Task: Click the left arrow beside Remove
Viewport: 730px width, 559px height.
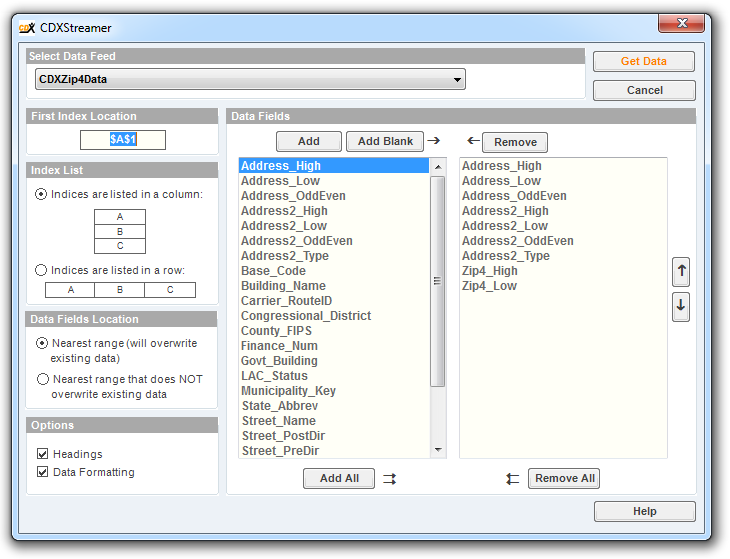Action: [473, 141]
